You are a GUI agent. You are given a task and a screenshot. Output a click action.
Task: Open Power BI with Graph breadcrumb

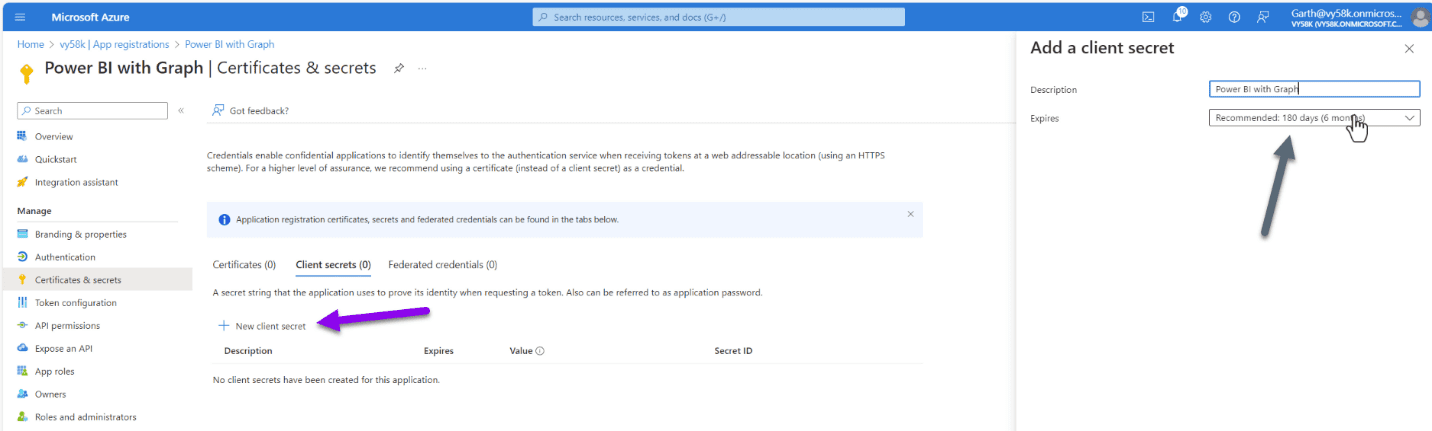pyautogui.click(x=229, y=44)
